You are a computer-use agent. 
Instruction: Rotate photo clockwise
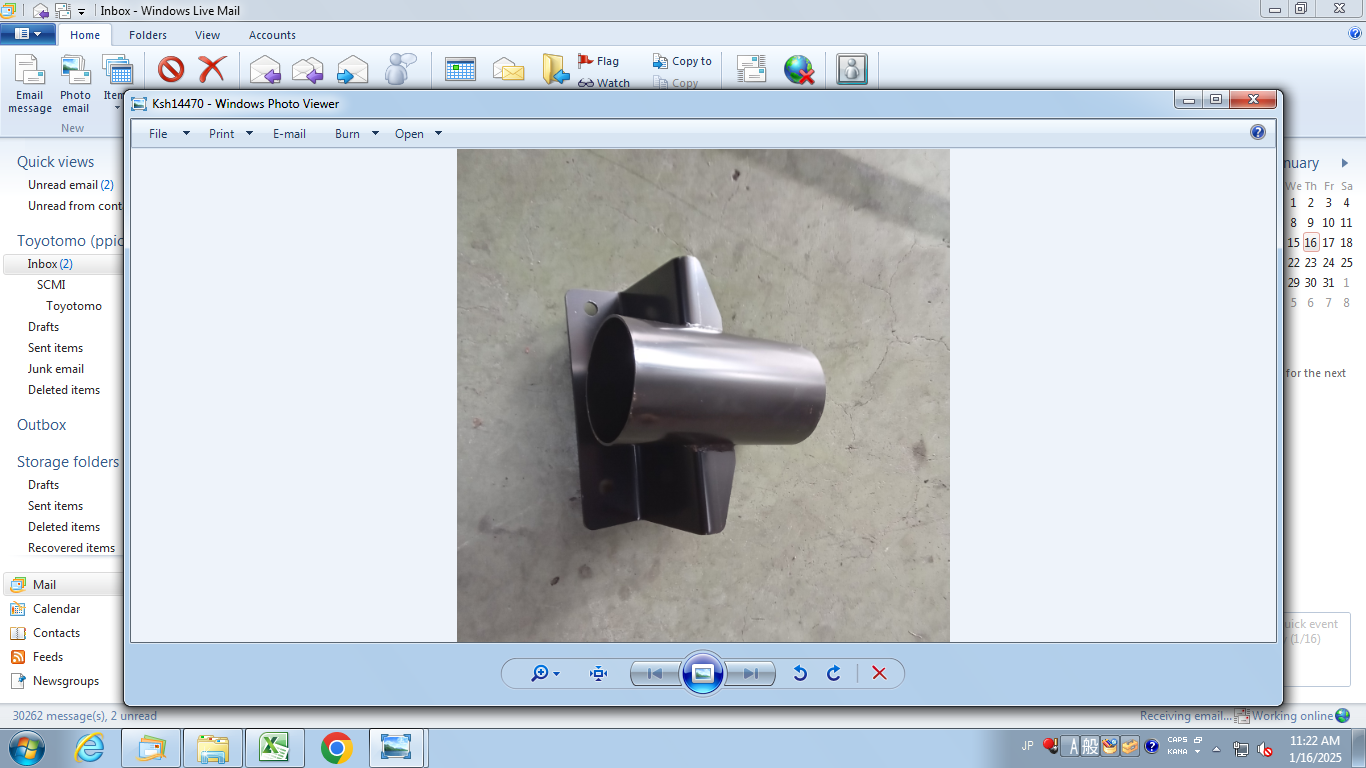click(x=834, y=673)
